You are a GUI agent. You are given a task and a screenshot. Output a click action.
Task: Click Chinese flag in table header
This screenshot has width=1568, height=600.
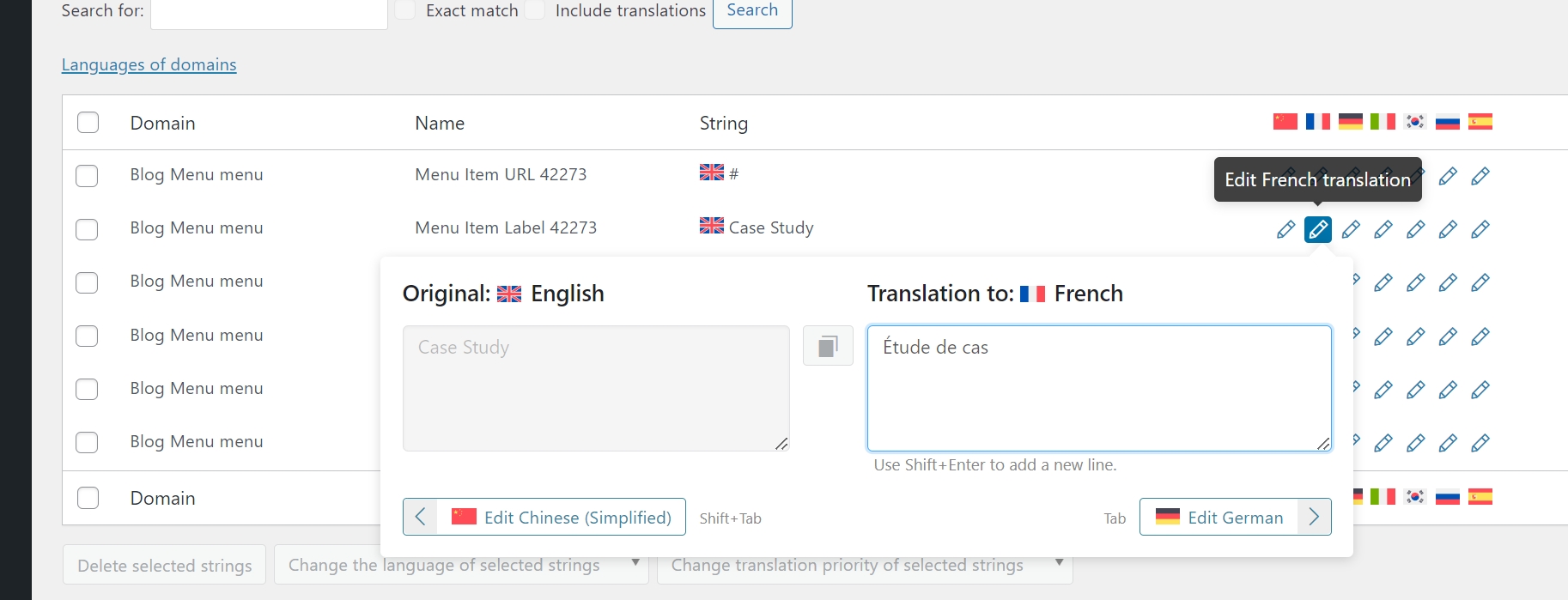(x=1285, y=121)
